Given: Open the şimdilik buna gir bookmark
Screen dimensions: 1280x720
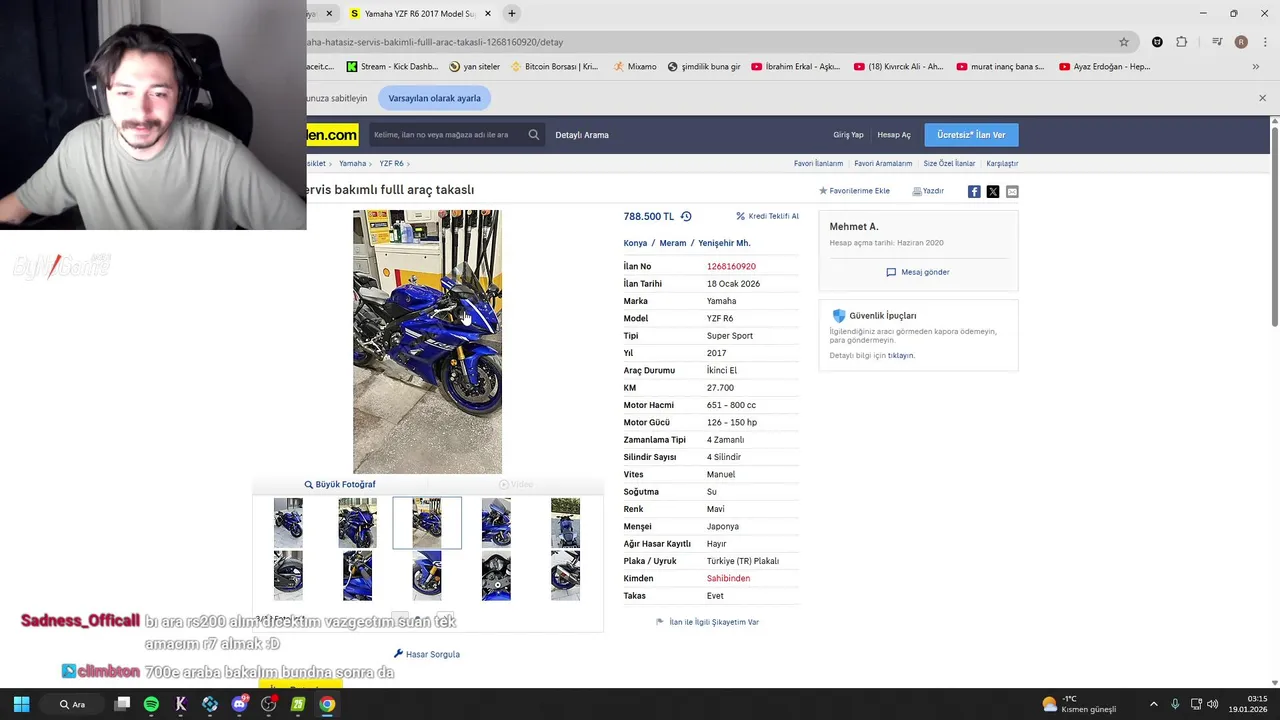Looking at the screenshot, I should [x=704, y=67].
